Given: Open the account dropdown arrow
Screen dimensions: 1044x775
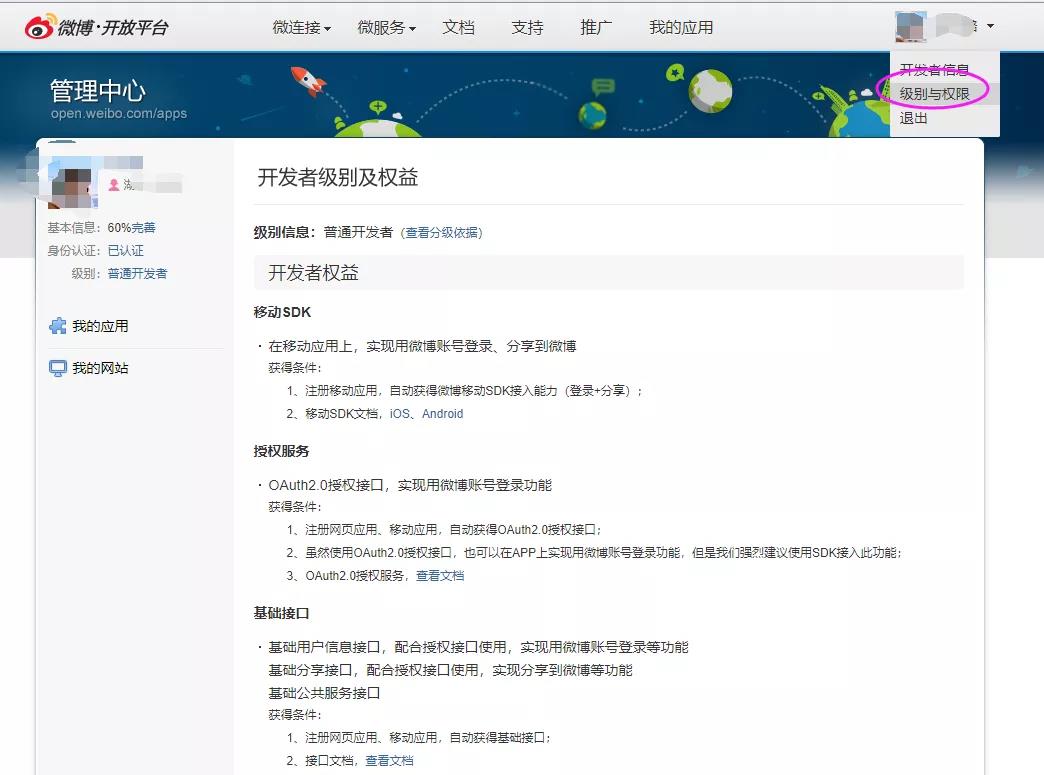Looking at the screenshot, I should (x=990, y=27).
